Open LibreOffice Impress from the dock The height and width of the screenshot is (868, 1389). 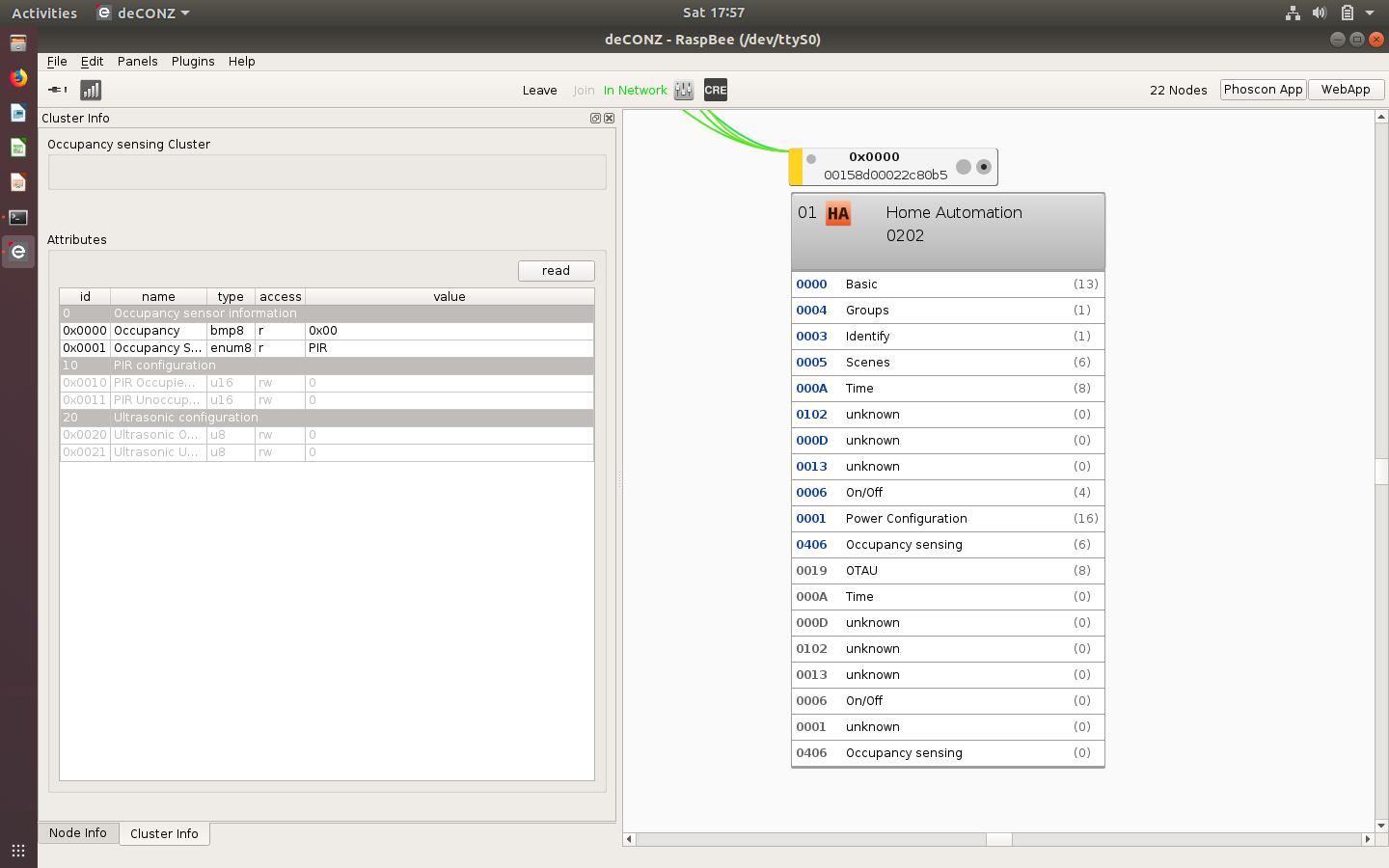pyautogui.click(x=18, y=182)
